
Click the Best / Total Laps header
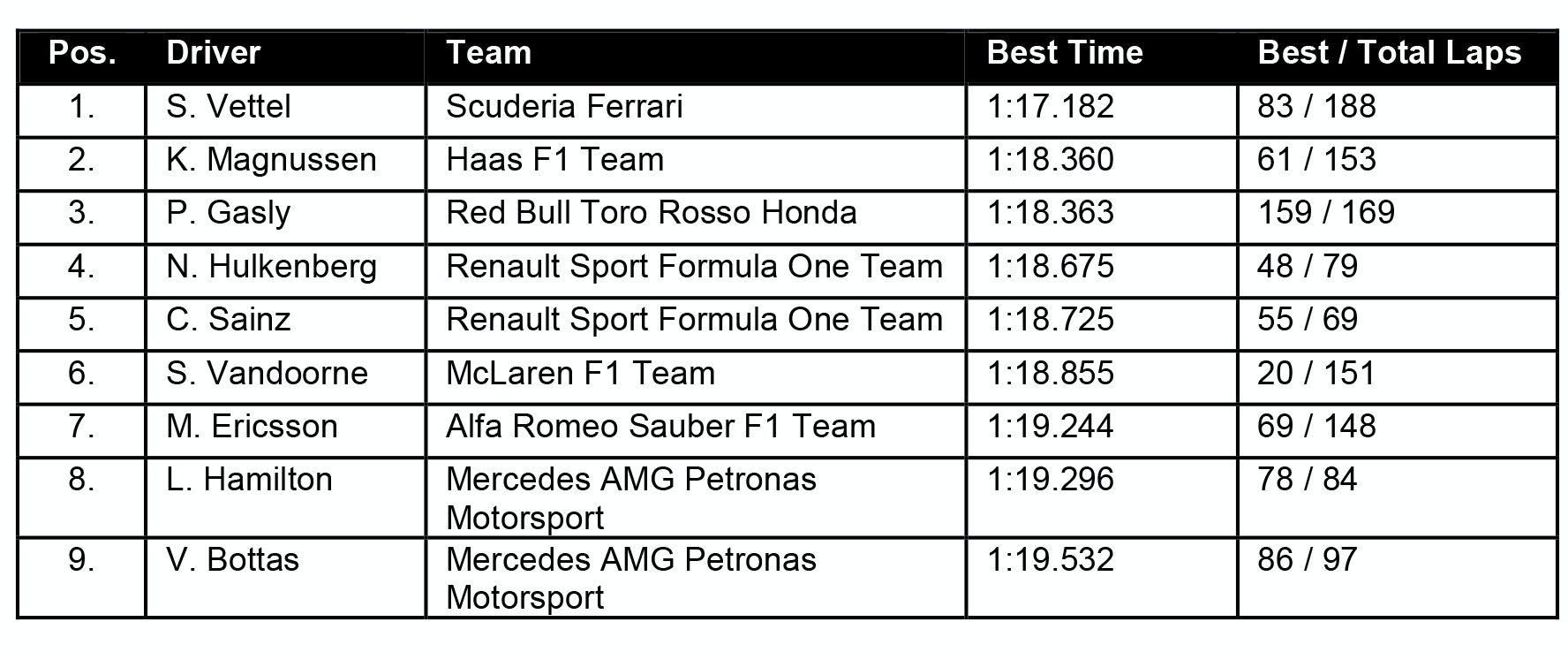tap(1389, 53)
